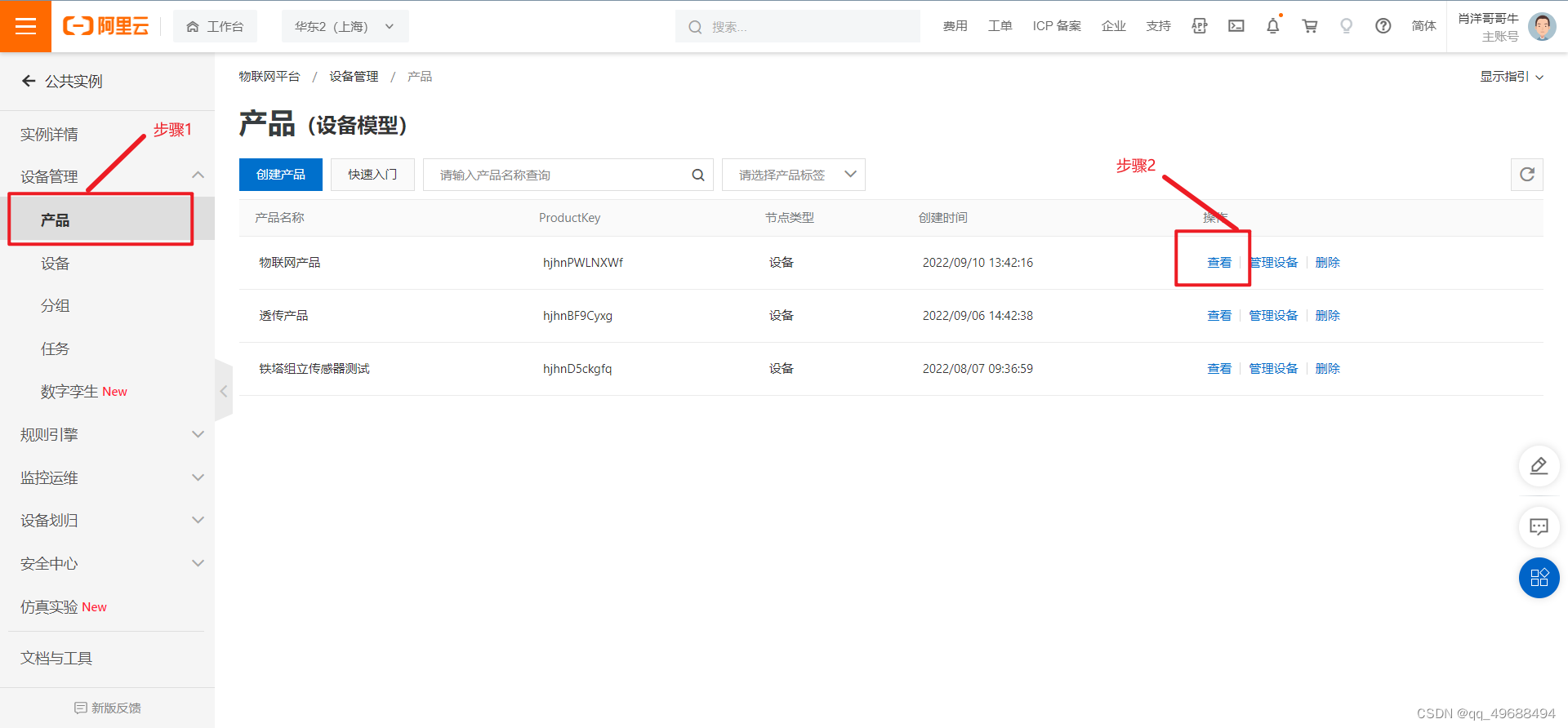The image size is (1568, 728).
Task: Click the lightbulb tips icon
Action: click(1347, 26)
